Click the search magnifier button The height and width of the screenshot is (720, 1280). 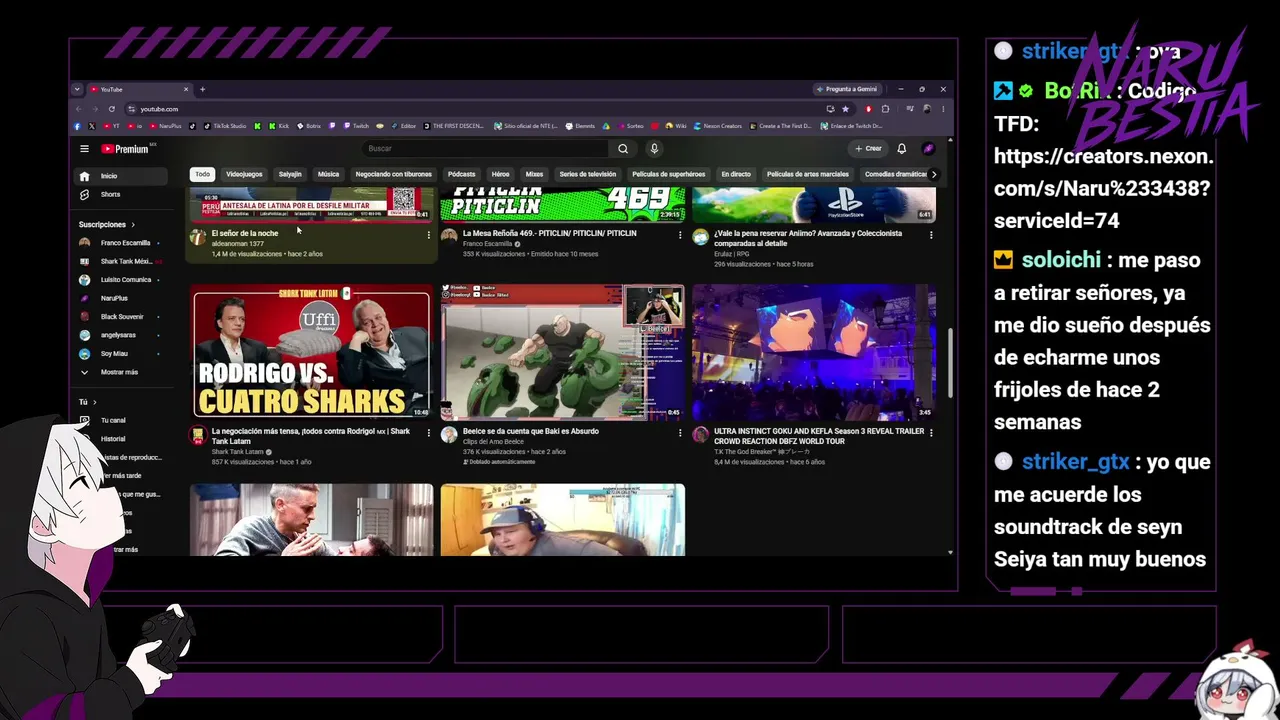(x=623, y=149)
